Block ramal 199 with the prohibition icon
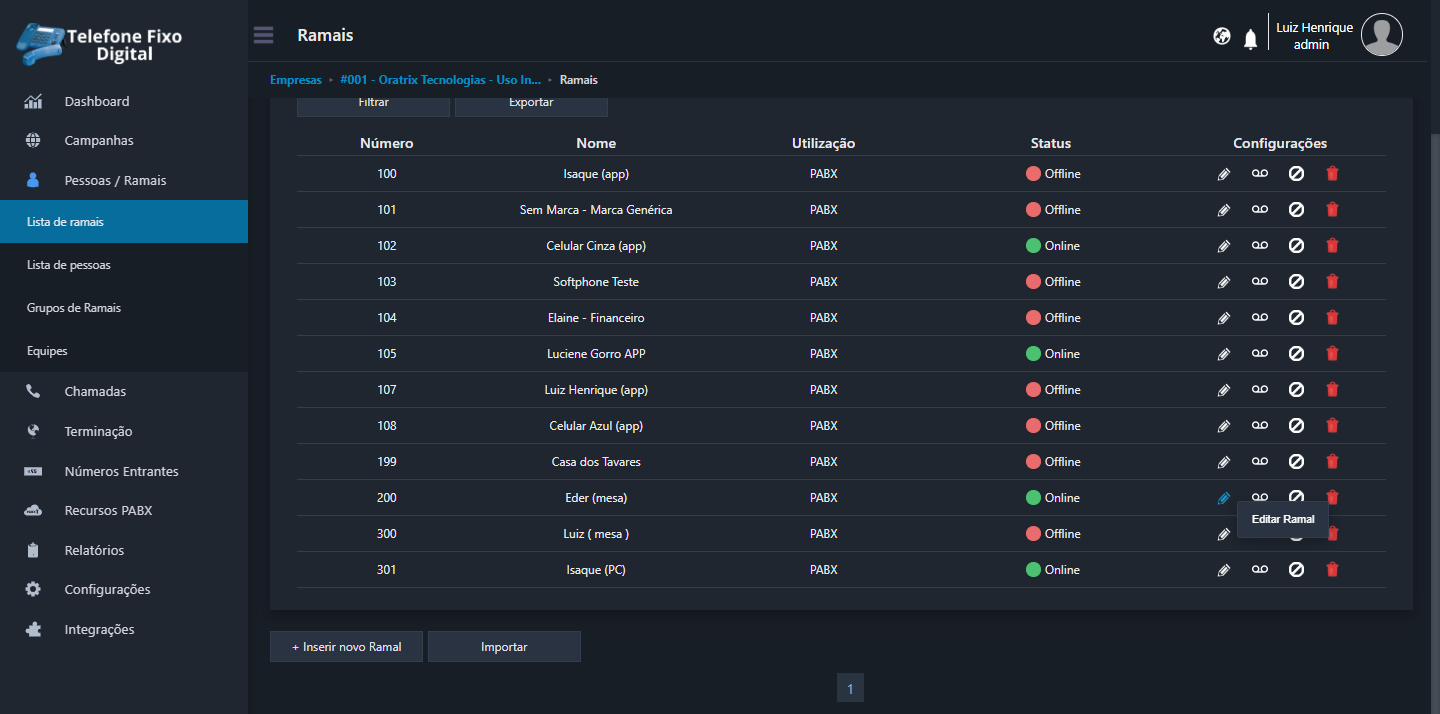 pos(1296,462)
